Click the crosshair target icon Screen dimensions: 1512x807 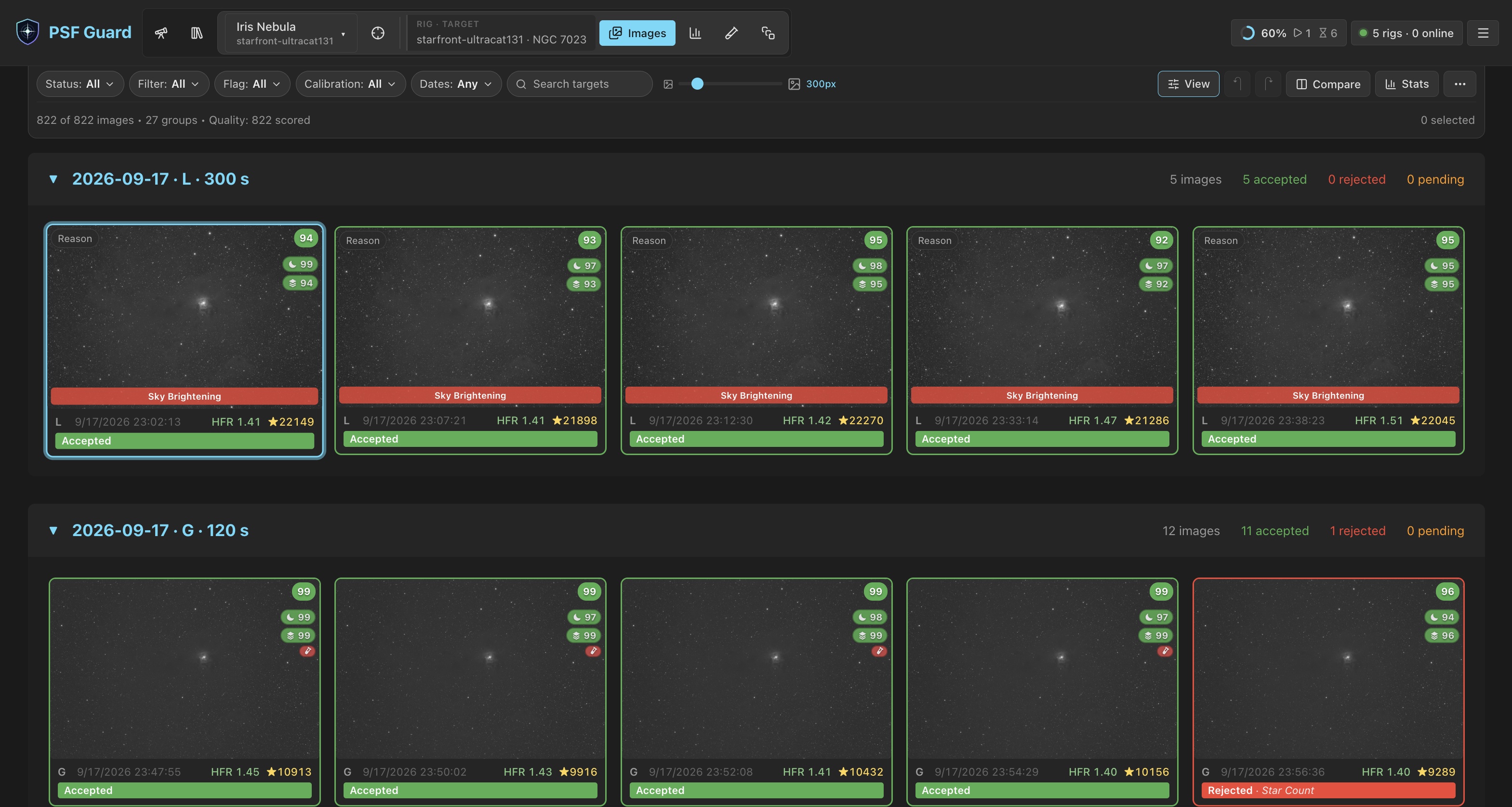(378, 33)
